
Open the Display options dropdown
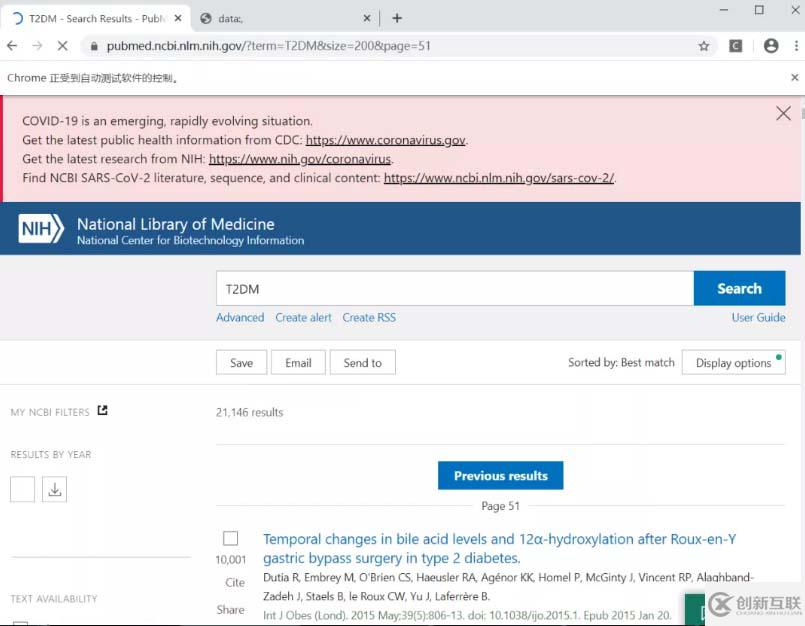point(734,362)
